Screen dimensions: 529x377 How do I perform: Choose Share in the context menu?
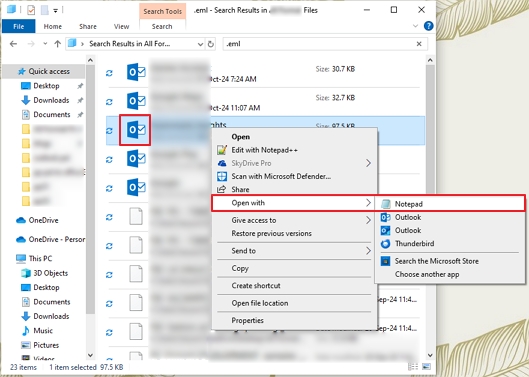click(x=240, y=190)
